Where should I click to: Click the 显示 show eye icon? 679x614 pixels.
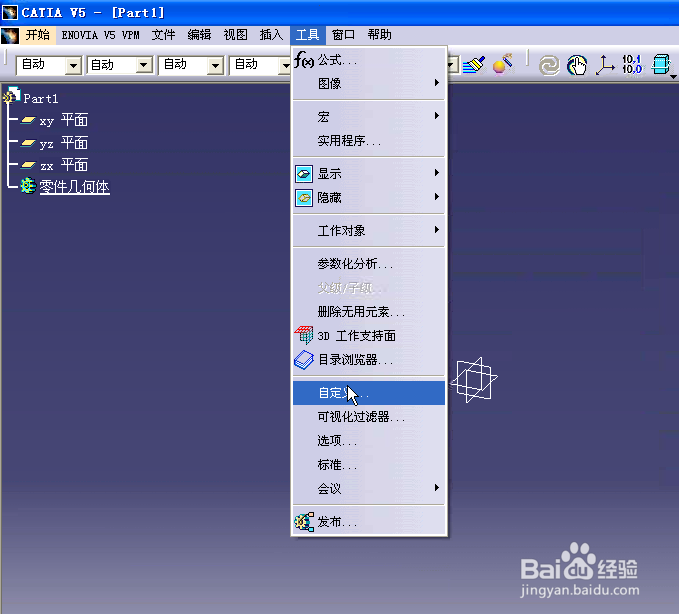[304, 174]
